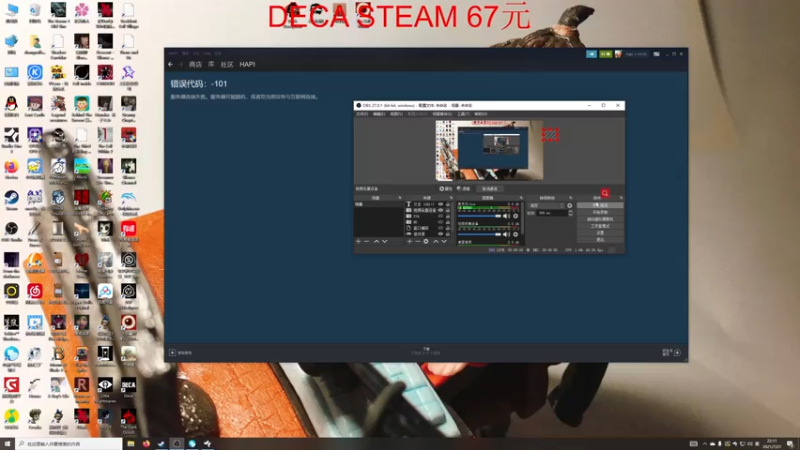Move scene down in OBS scenes list
Screen dimensions: 800x450
pyautogui.click(x=385, y=241)
